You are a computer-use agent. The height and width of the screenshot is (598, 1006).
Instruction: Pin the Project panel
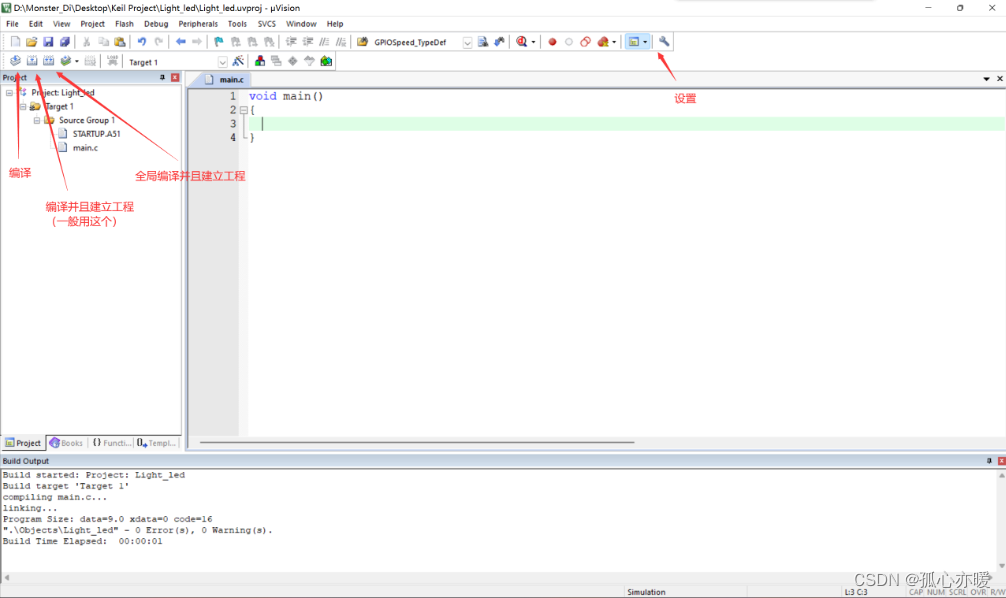tap(162, 78)
